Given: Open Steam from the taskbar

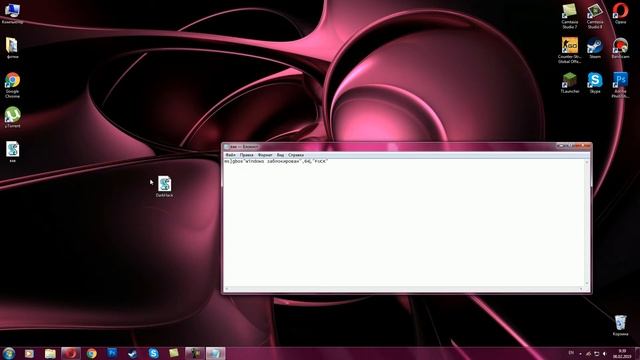Looking at the screenshot, I should pos(133,353).
